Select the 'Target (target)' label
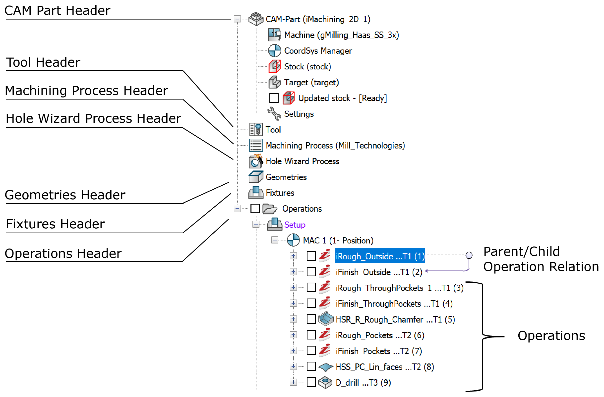The height and width of the screenshot is (397, 604). tap(312, 82)
